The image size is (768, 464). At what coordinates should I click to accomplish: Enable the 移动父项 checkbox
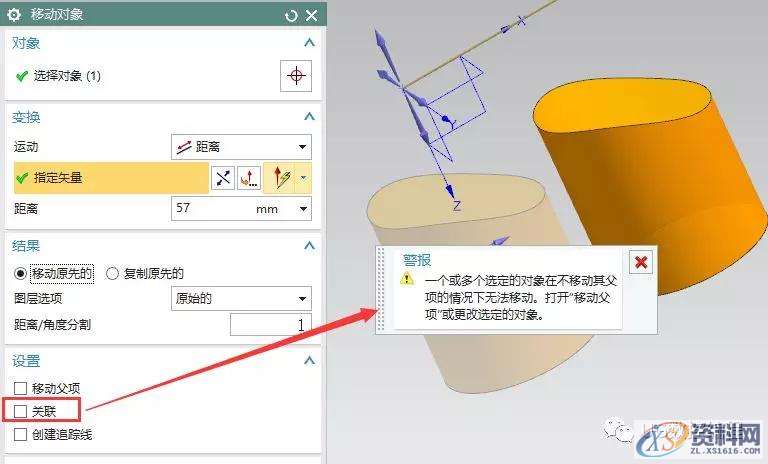[21, 388]
